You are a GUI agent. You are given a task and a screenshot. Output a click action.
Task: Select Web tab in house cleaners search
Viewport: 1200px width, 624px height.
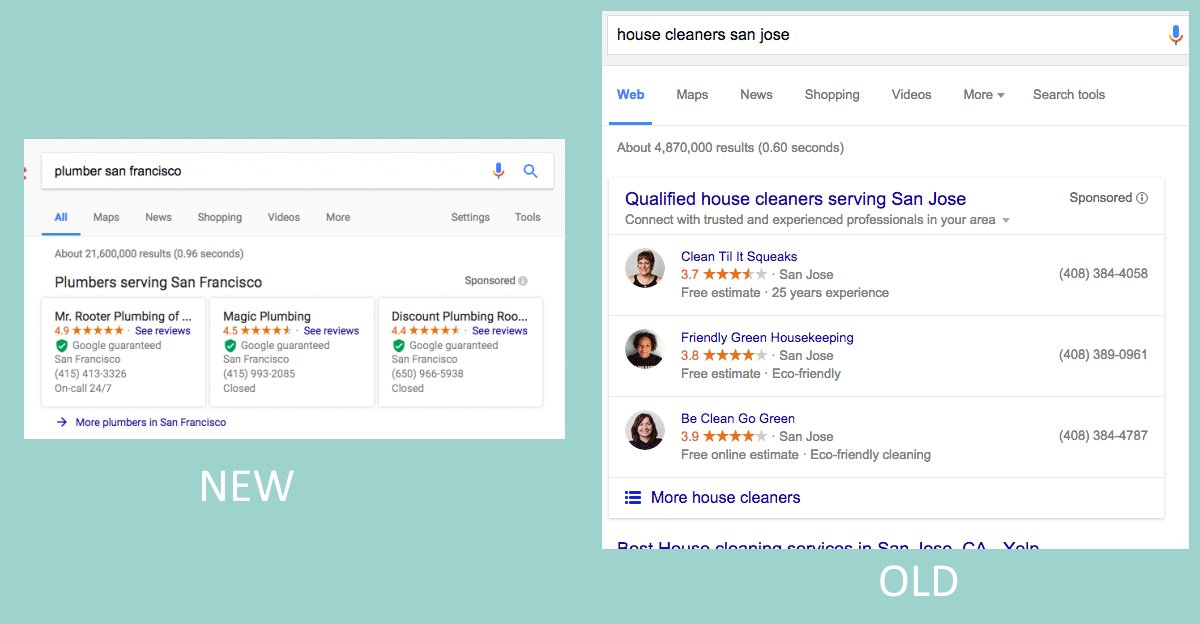(x=630, y=95)
